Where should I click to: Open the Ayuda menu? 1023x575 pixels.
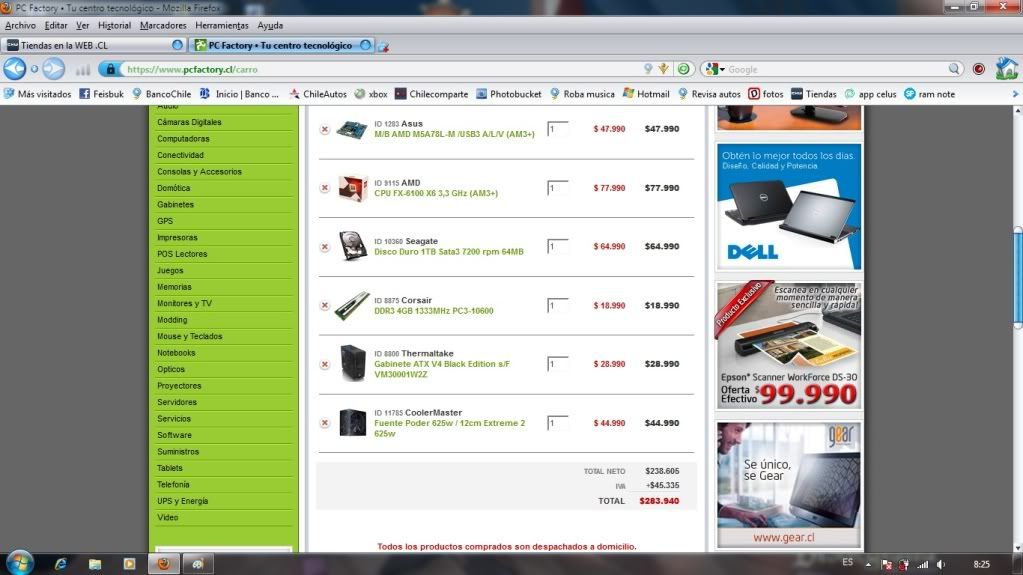(x=270, y=25)
